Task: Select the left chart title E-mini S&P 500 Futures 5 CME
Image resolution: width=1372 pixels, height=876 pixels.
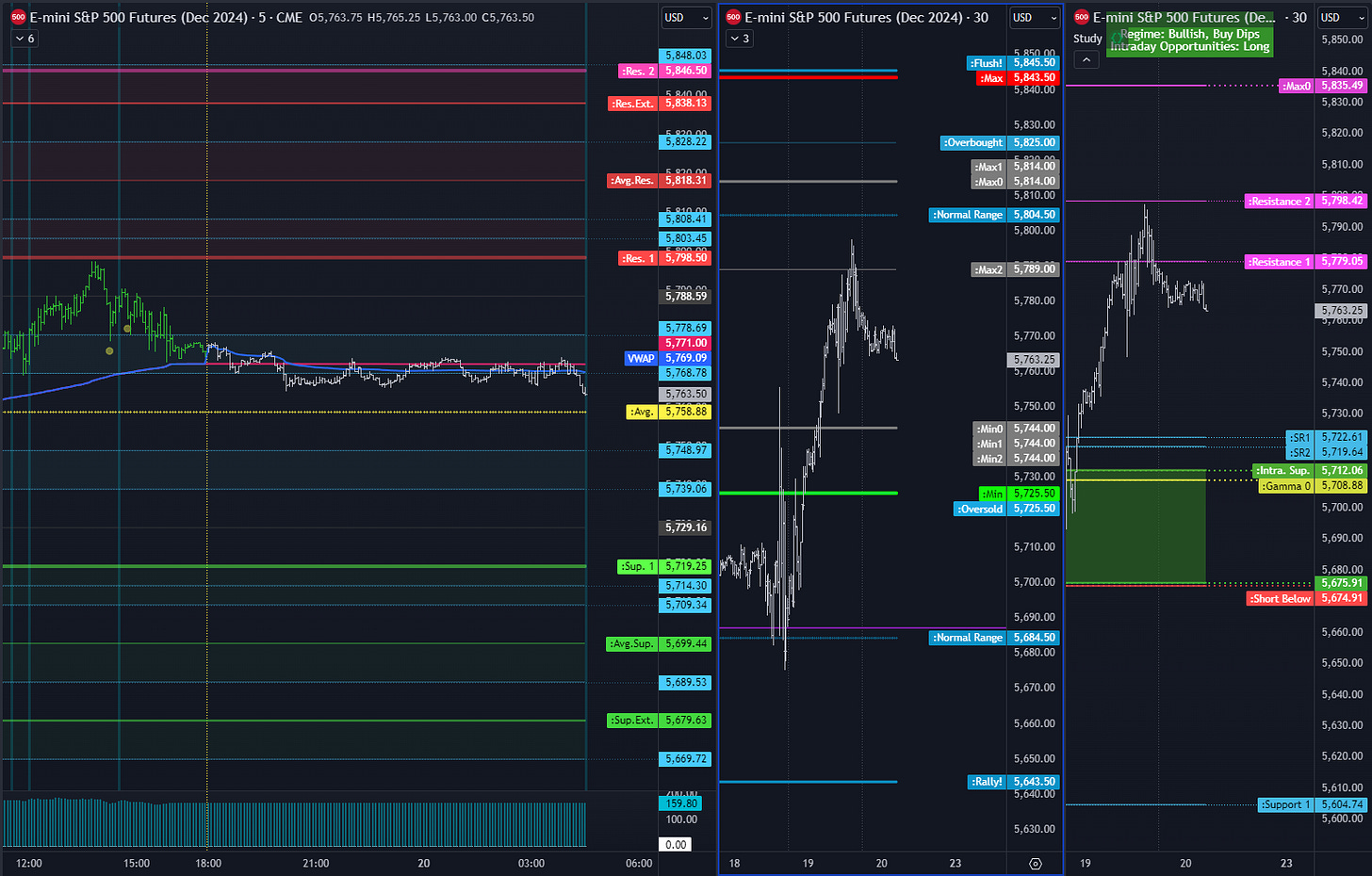Action: point(166,17)
